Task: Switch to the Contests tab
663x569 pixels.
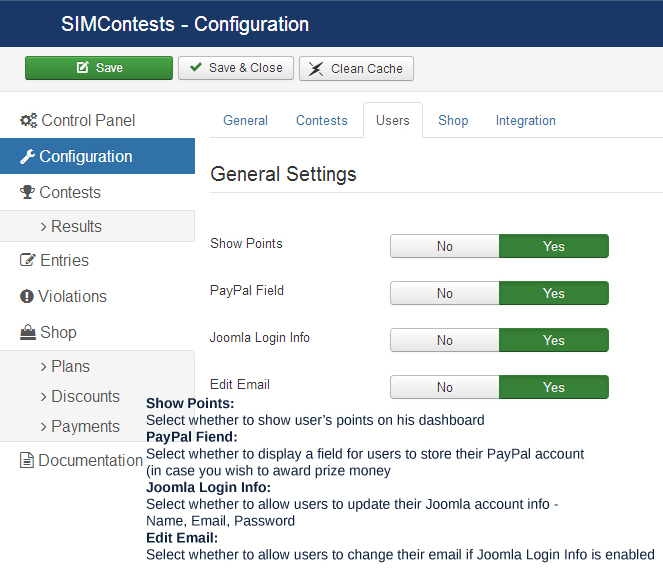Action: click(x=322, y=120)
